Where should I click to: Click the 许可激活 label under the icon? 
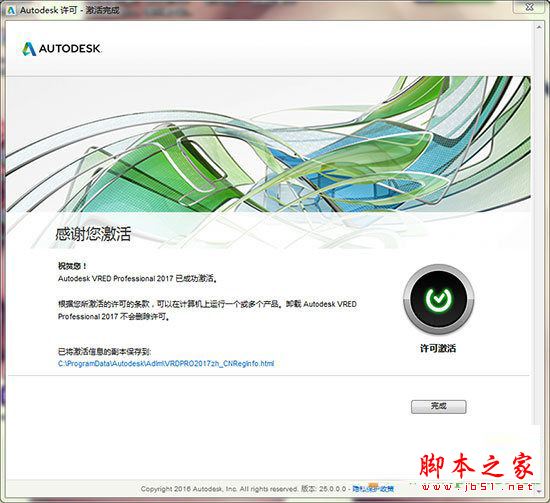[x=438, y=348]
